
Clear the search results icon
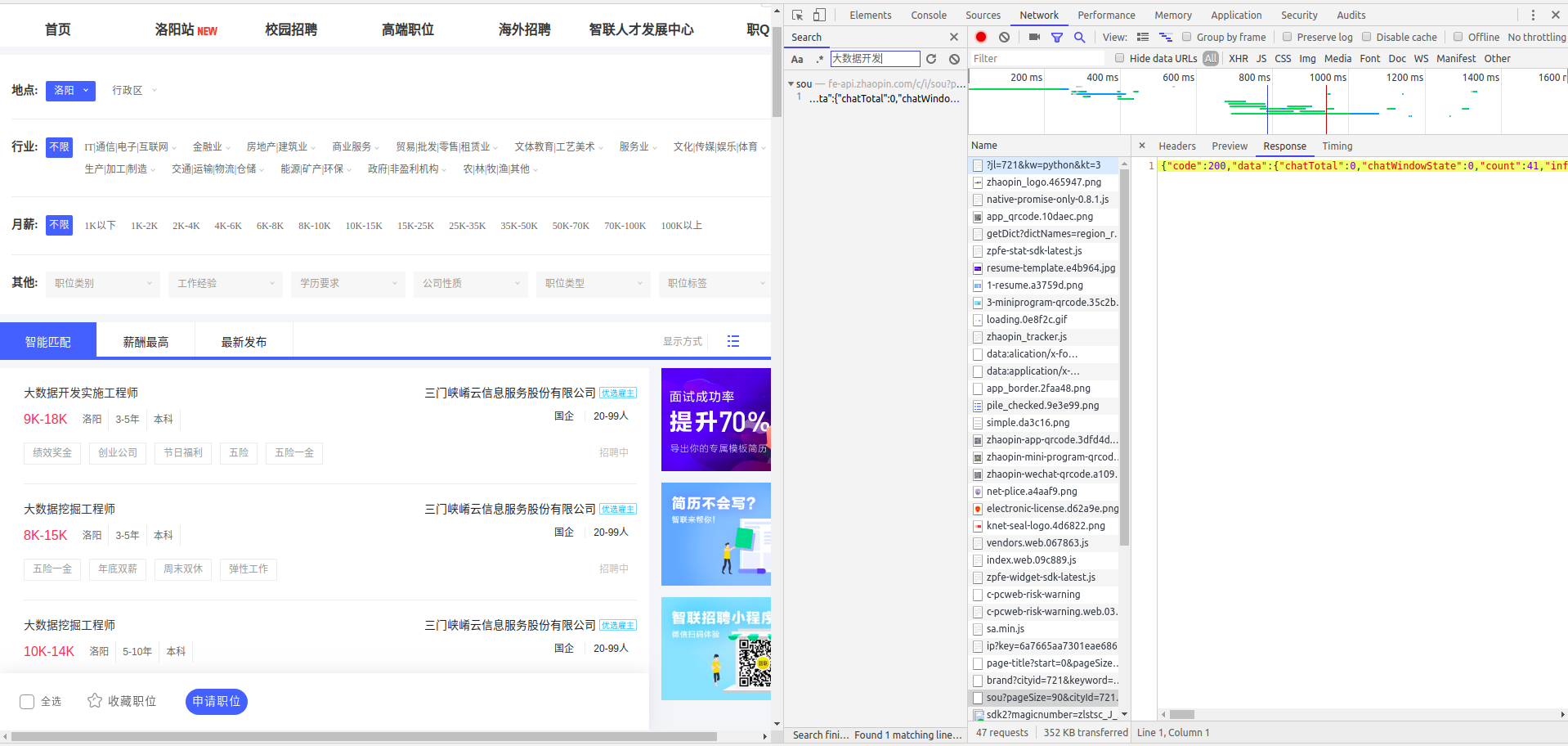tap(954, 59)
